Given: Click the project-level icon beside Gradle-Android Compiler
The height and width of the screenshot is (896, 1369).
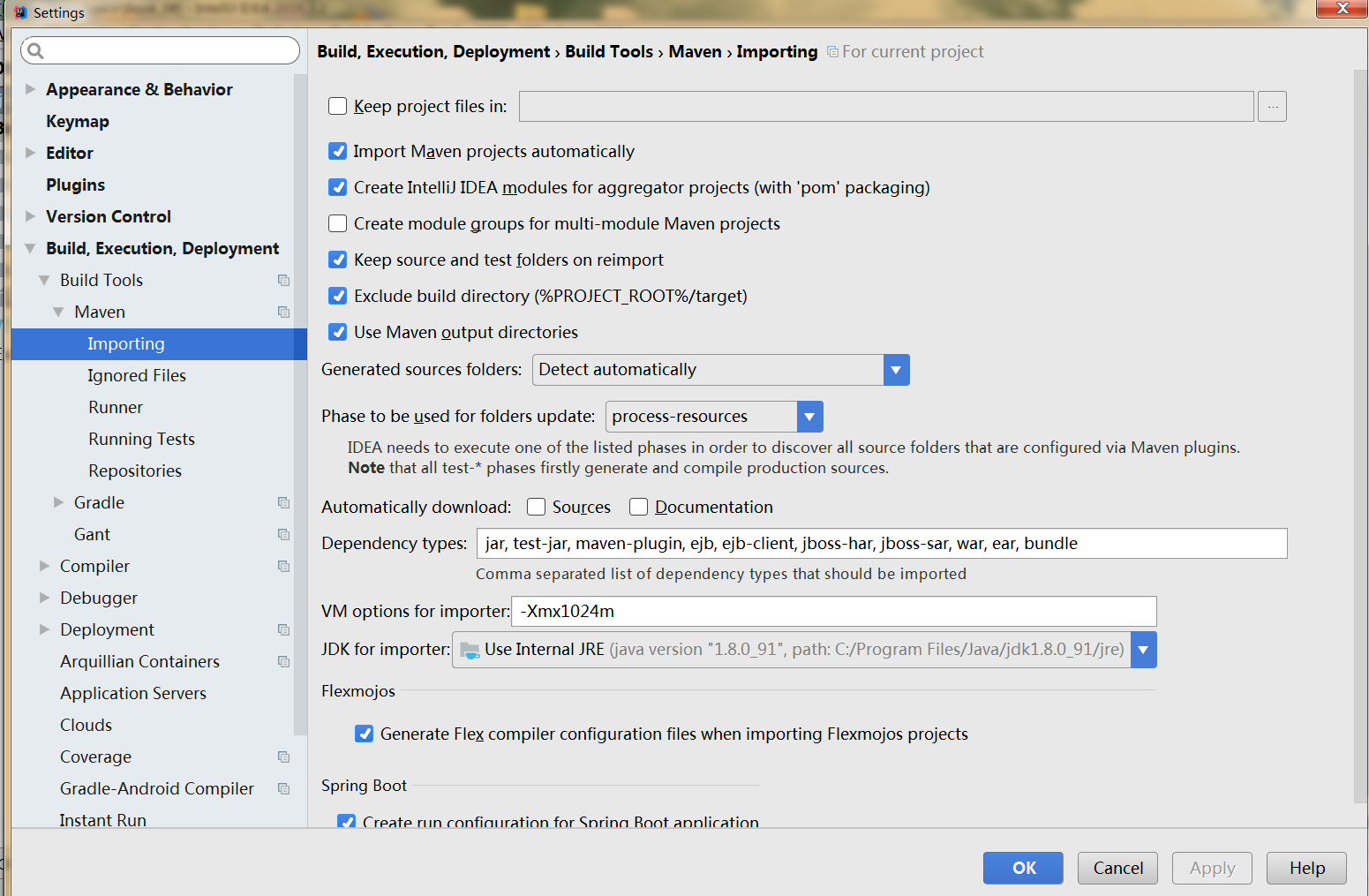Looking at the screenshot, I should [283, 788].
